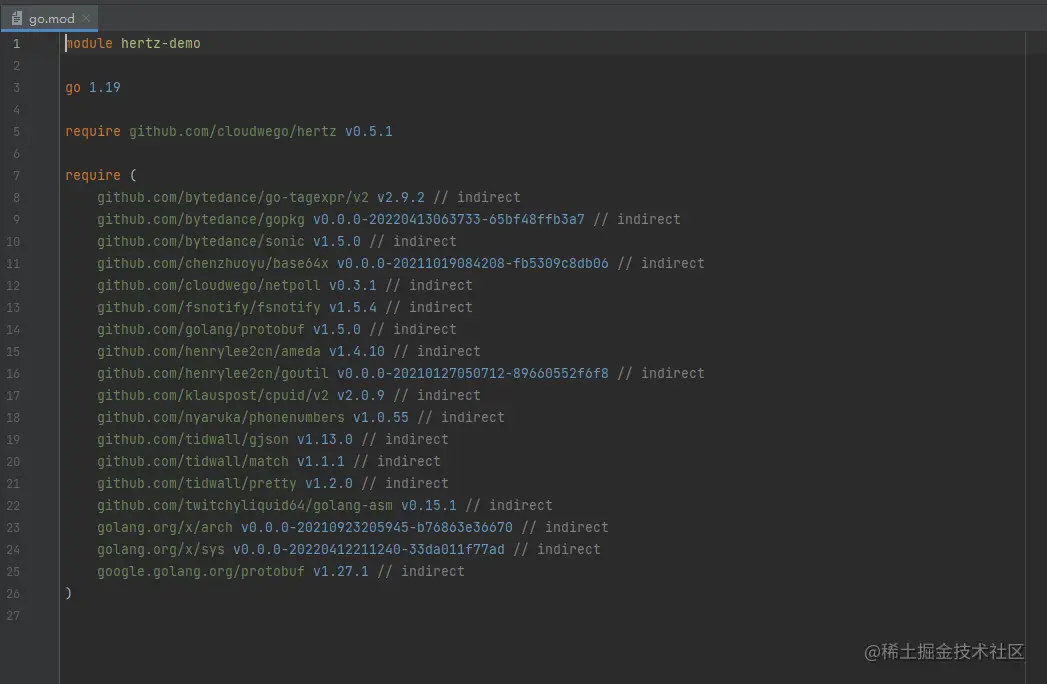Click line number 27 in the gutter
1047x684 pixels.
tap(13, 616)
